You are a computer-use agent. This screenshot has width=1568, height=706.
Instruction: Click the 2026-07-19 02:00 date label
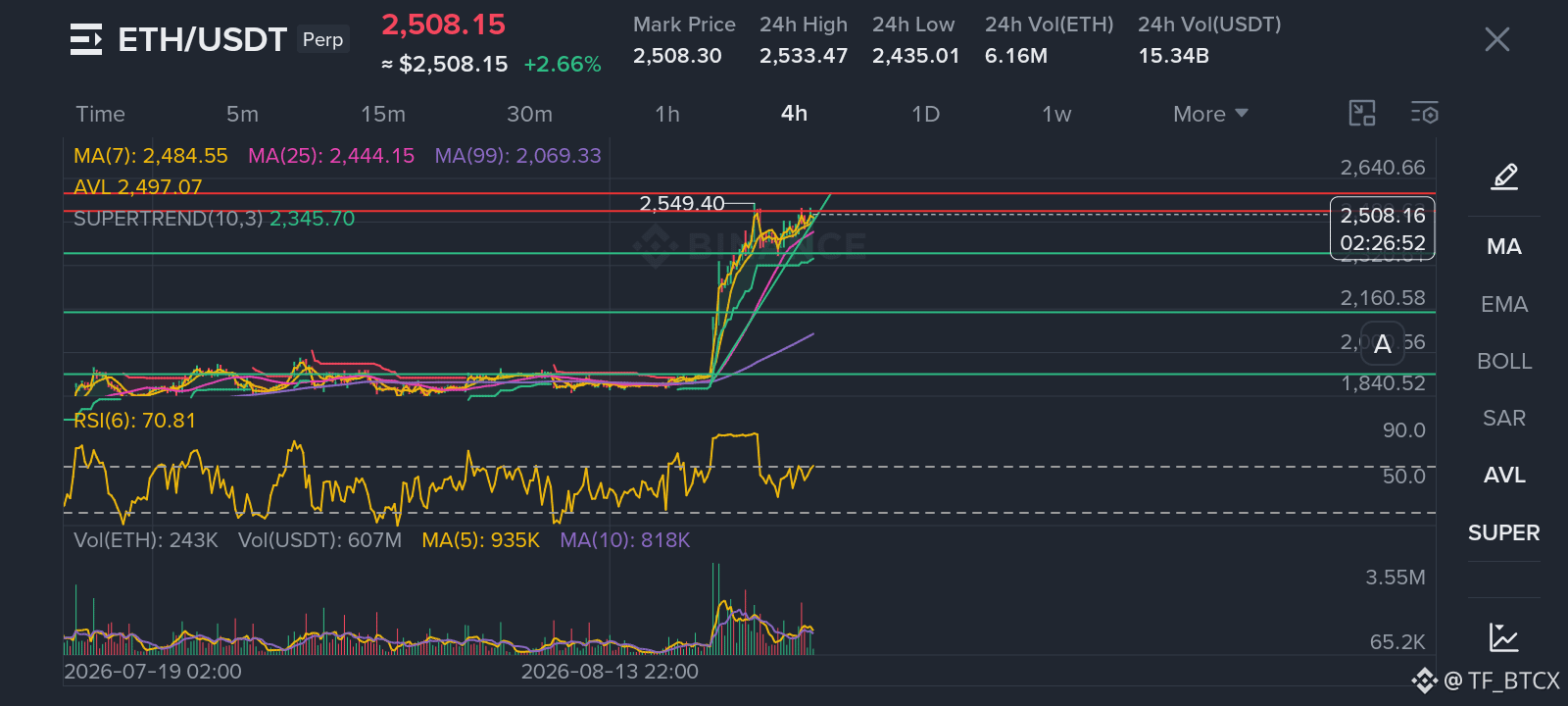[x=153, y=672]
